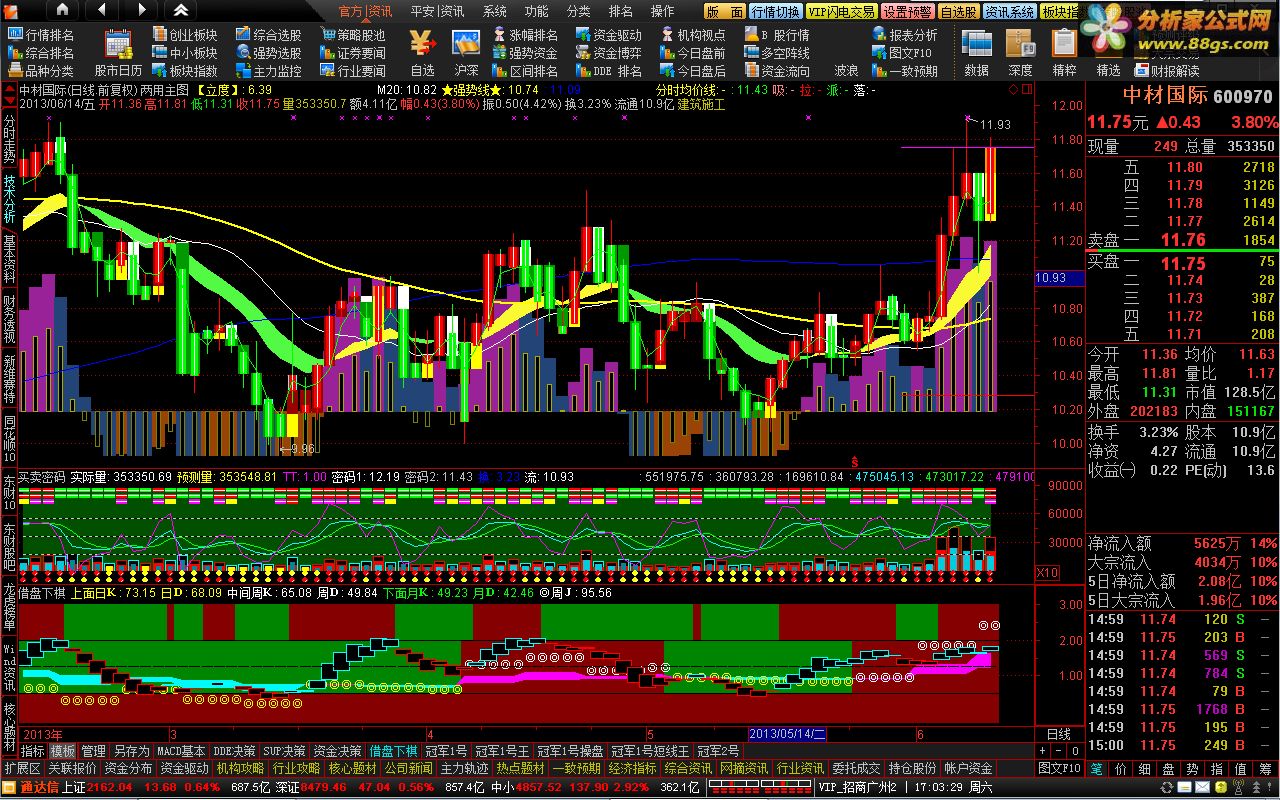Select 分时走势 side tab
Image resolution: width=1280 pixels, height=800 pixels.
point(9,139)
